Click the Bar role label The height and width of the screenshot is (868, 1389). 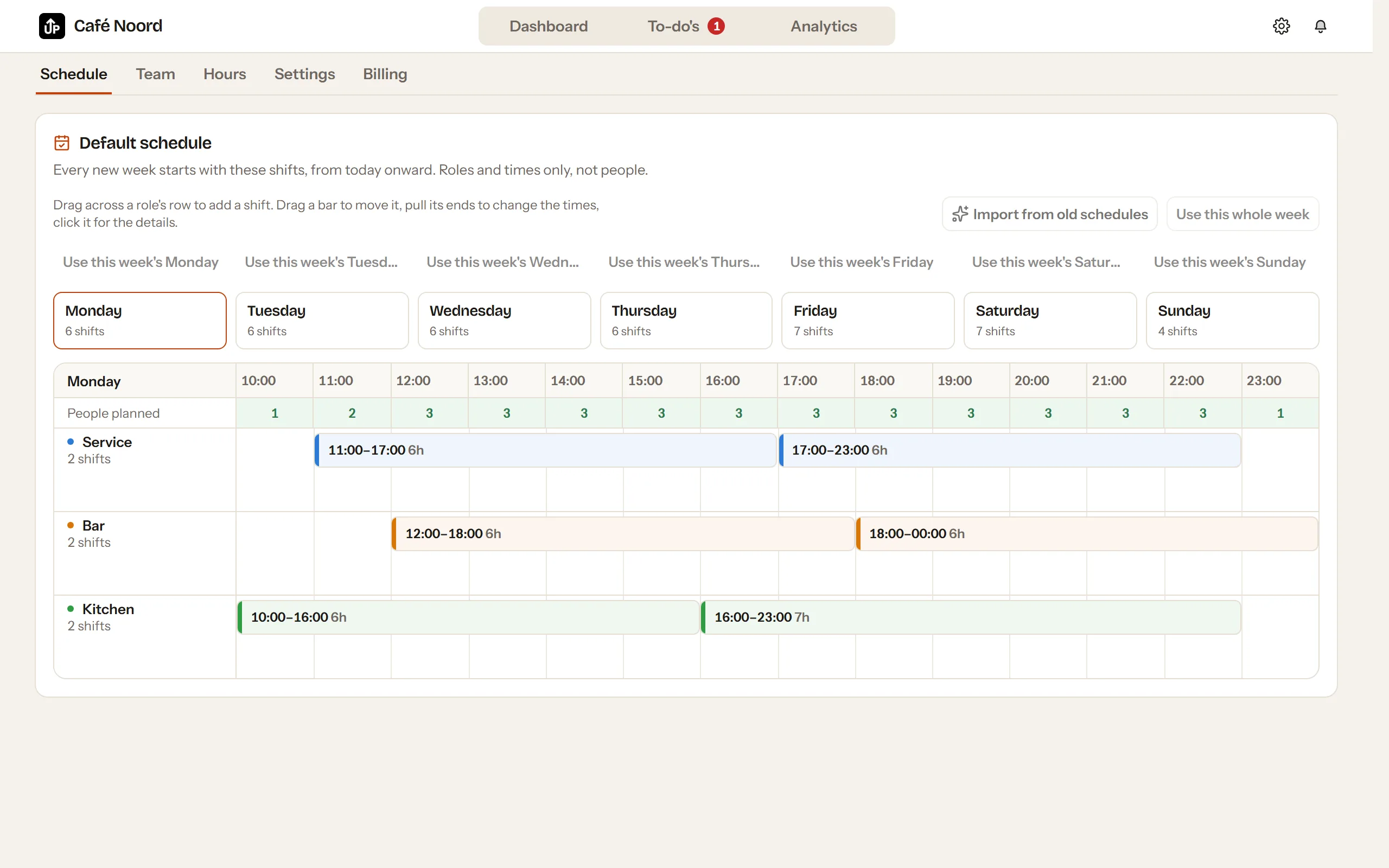[x=93, y=526]
